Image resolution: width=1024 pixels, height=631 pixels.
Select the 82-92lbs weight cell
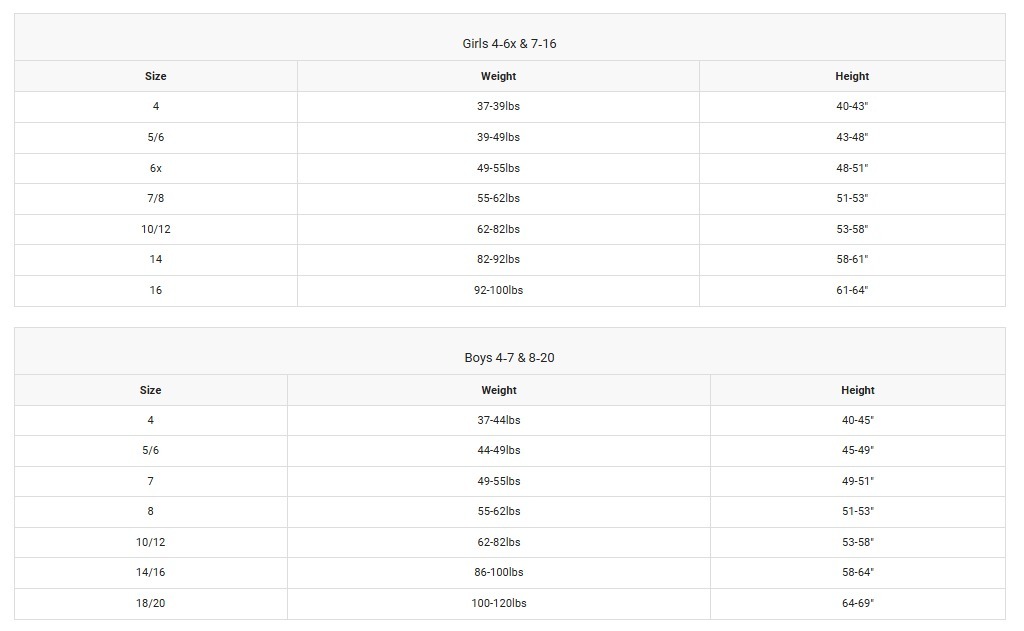(x=498, y=259)
